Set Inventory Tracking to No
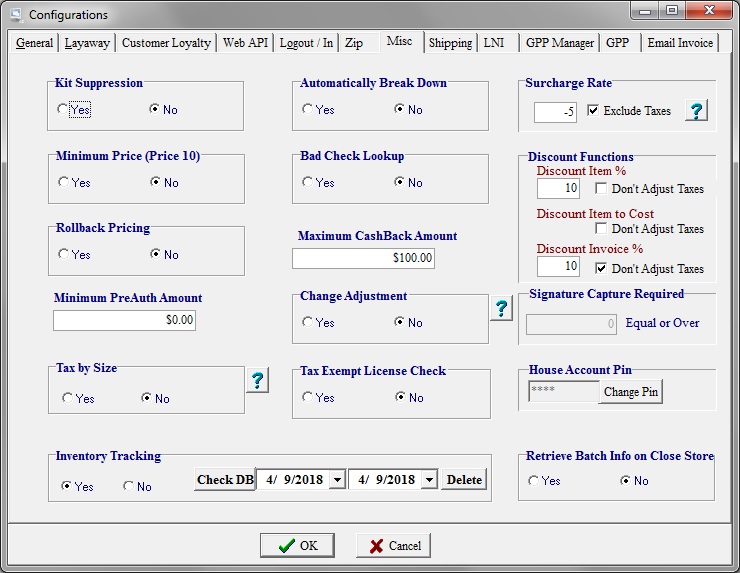This screenshot has width=740, height=573. pos(129,486)
